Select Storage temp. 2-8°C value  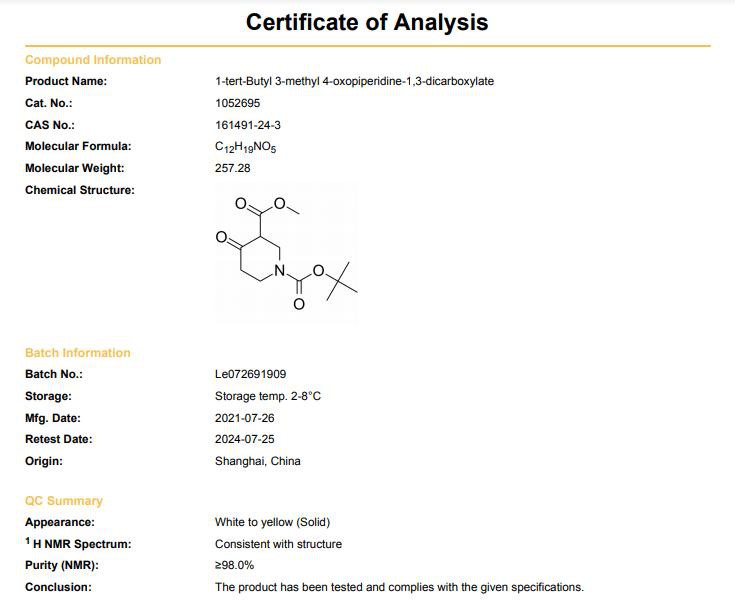pos(268,396)
